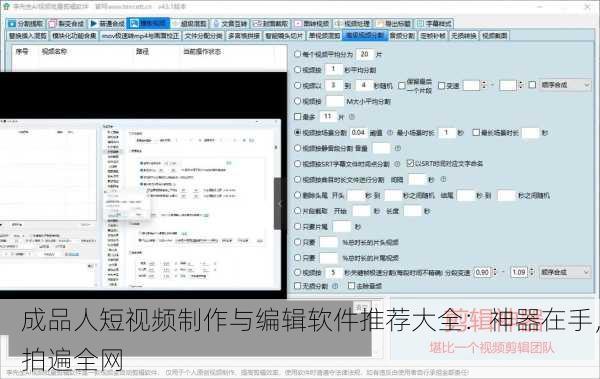Click info icon after 阈值 label
Image resolution: width=600 pixels, height=379 pixels.
(x=390, y=132)
